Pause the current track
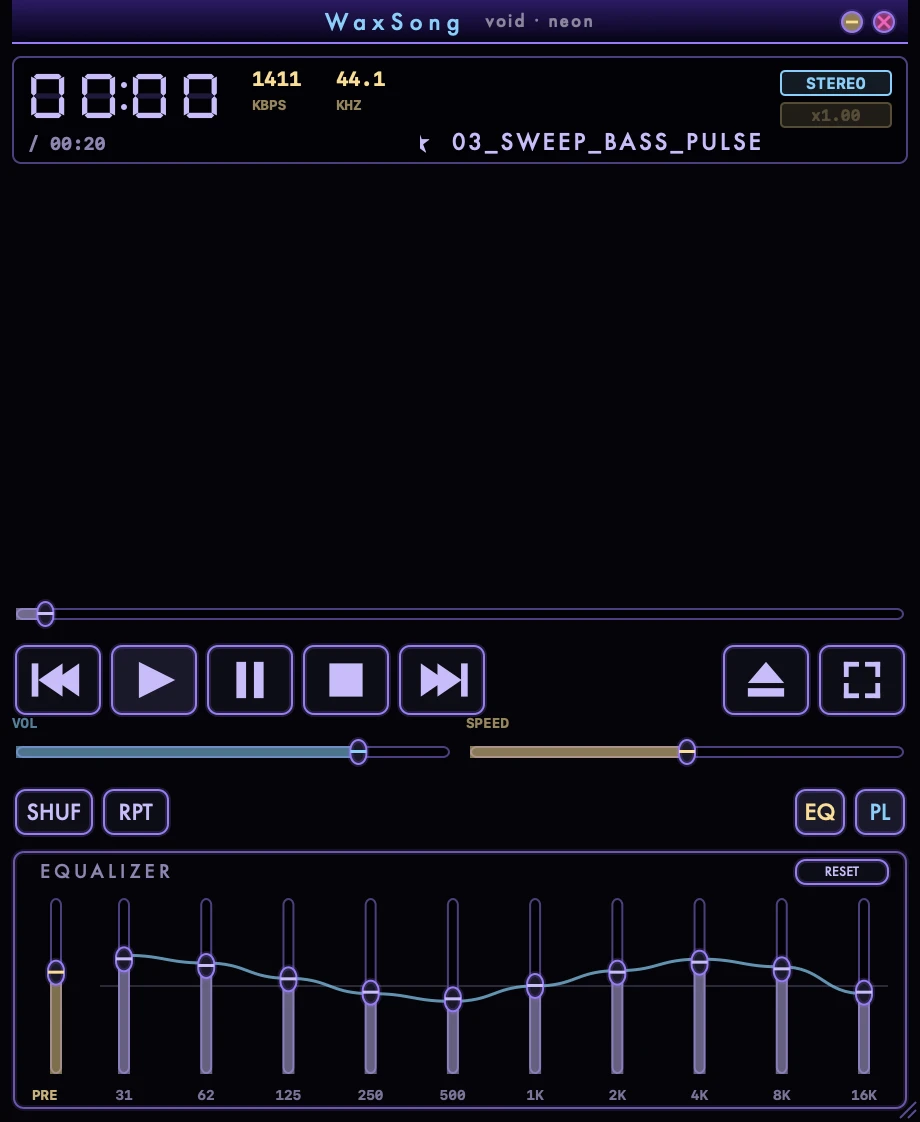Viewport: 920px width, 1122px height. click(250, 680)
